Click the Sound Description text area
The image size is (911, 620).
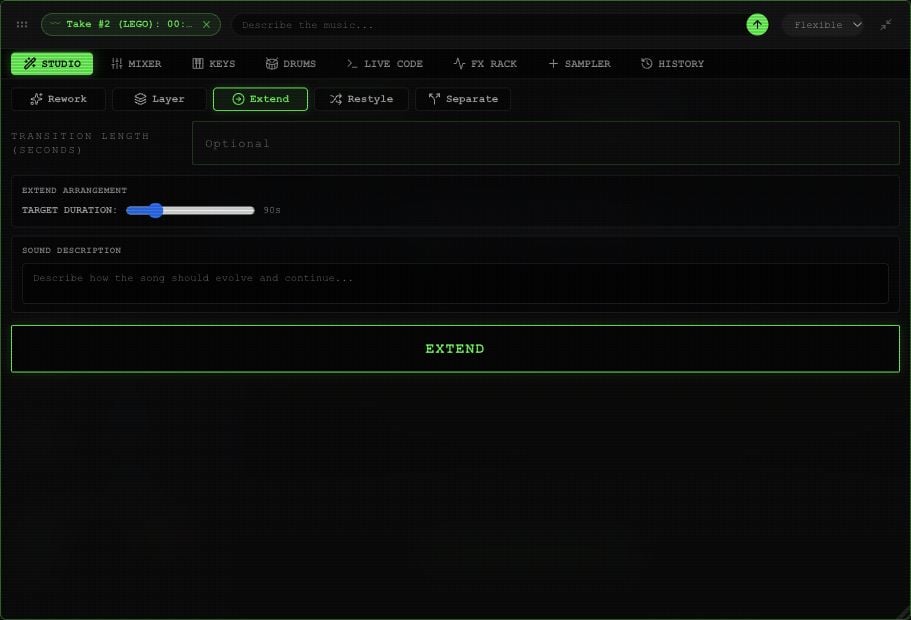point(455,284)
